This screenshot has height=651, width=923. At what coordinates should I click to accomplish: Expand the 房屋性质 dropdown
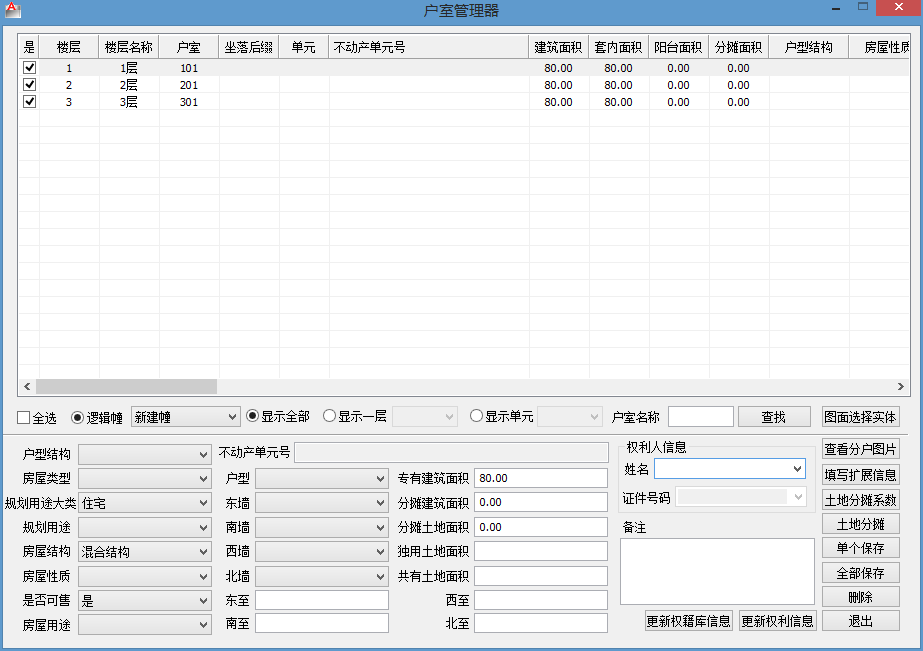[145, 576]
